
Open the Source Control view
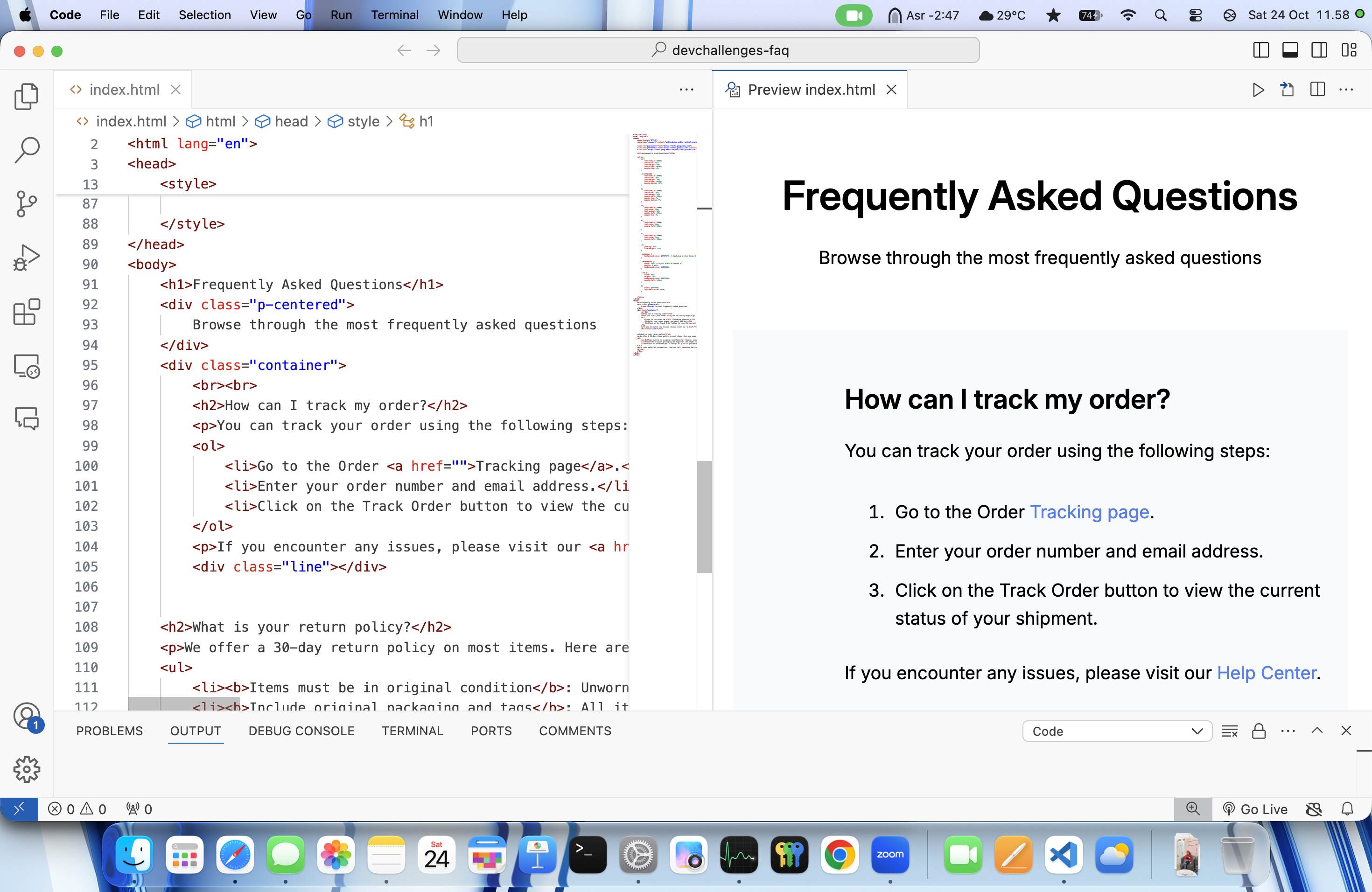[27, 204]
